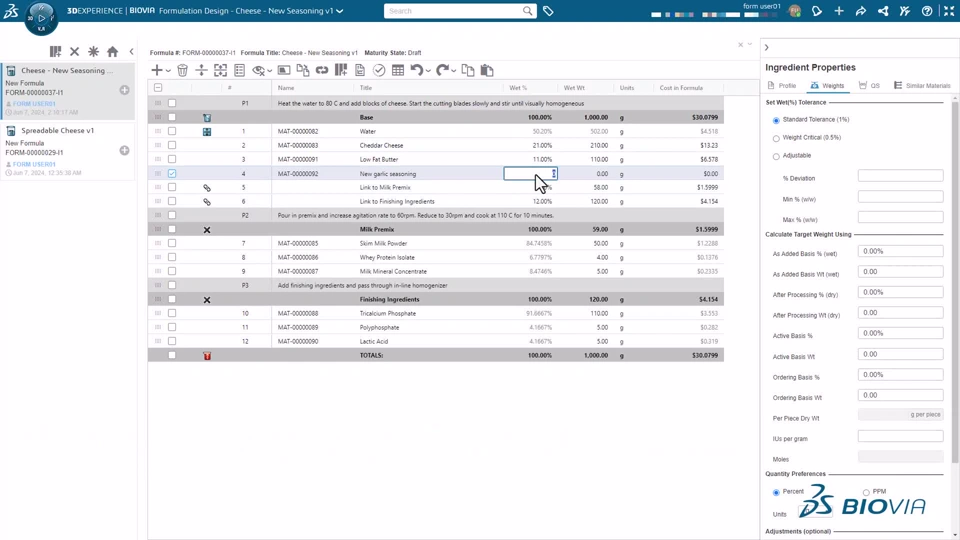Click the chain link icon in toolbar
Viewport: 960px width, 540px height.
(x=322, y=70)
